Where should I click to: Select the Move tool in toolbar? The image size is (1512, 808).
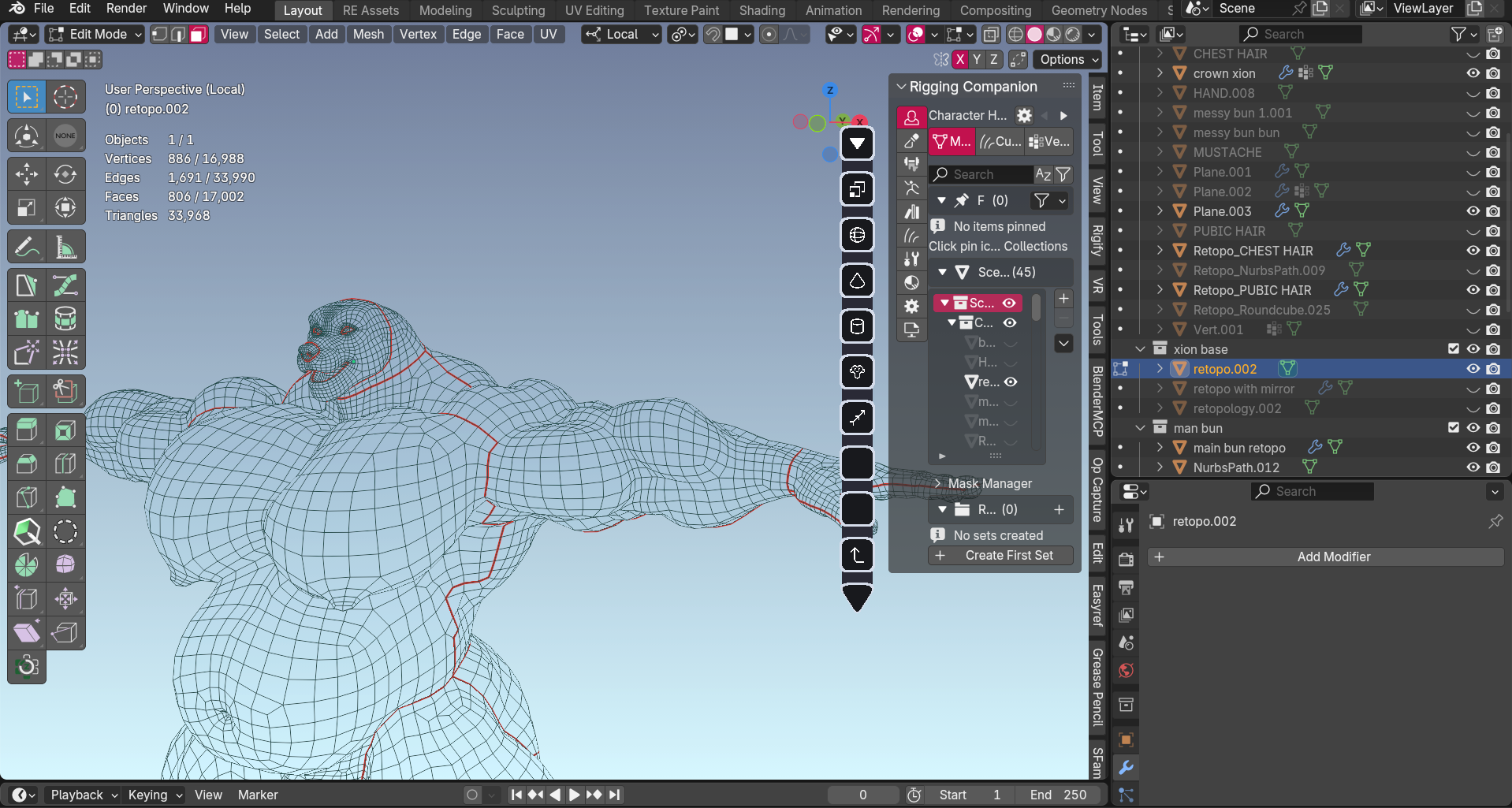26,174
